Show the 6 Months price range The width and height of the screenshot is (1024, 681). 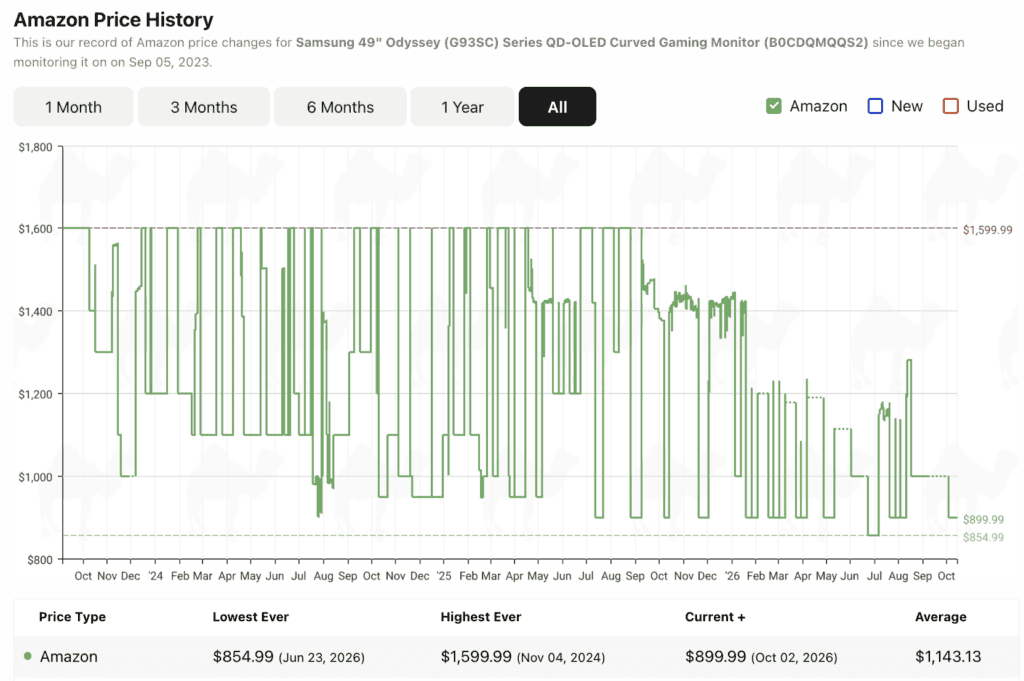tap(340, 106)
